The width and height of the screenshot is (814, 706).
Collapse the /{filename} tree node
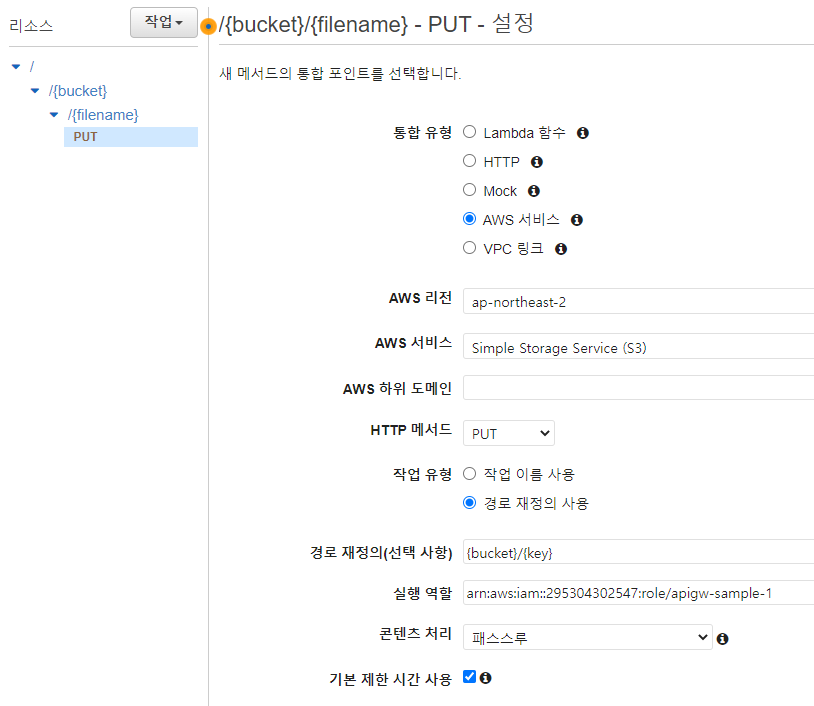54,115
